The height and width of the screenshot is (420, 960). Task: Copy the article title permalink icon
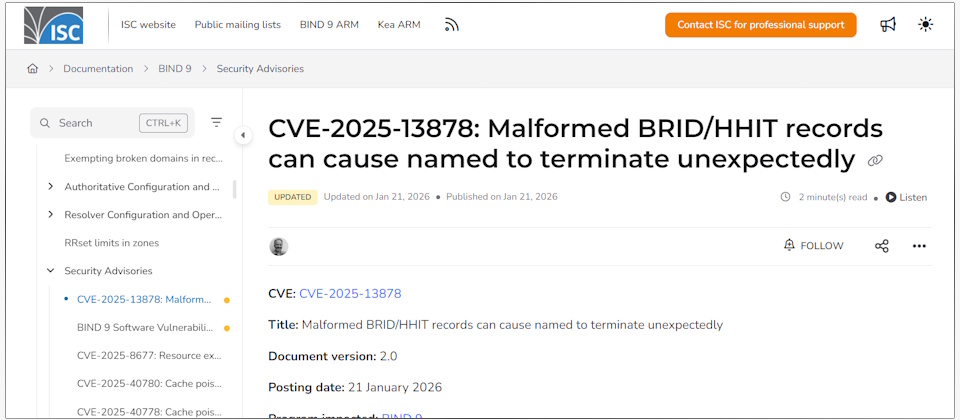click(875, 160)
